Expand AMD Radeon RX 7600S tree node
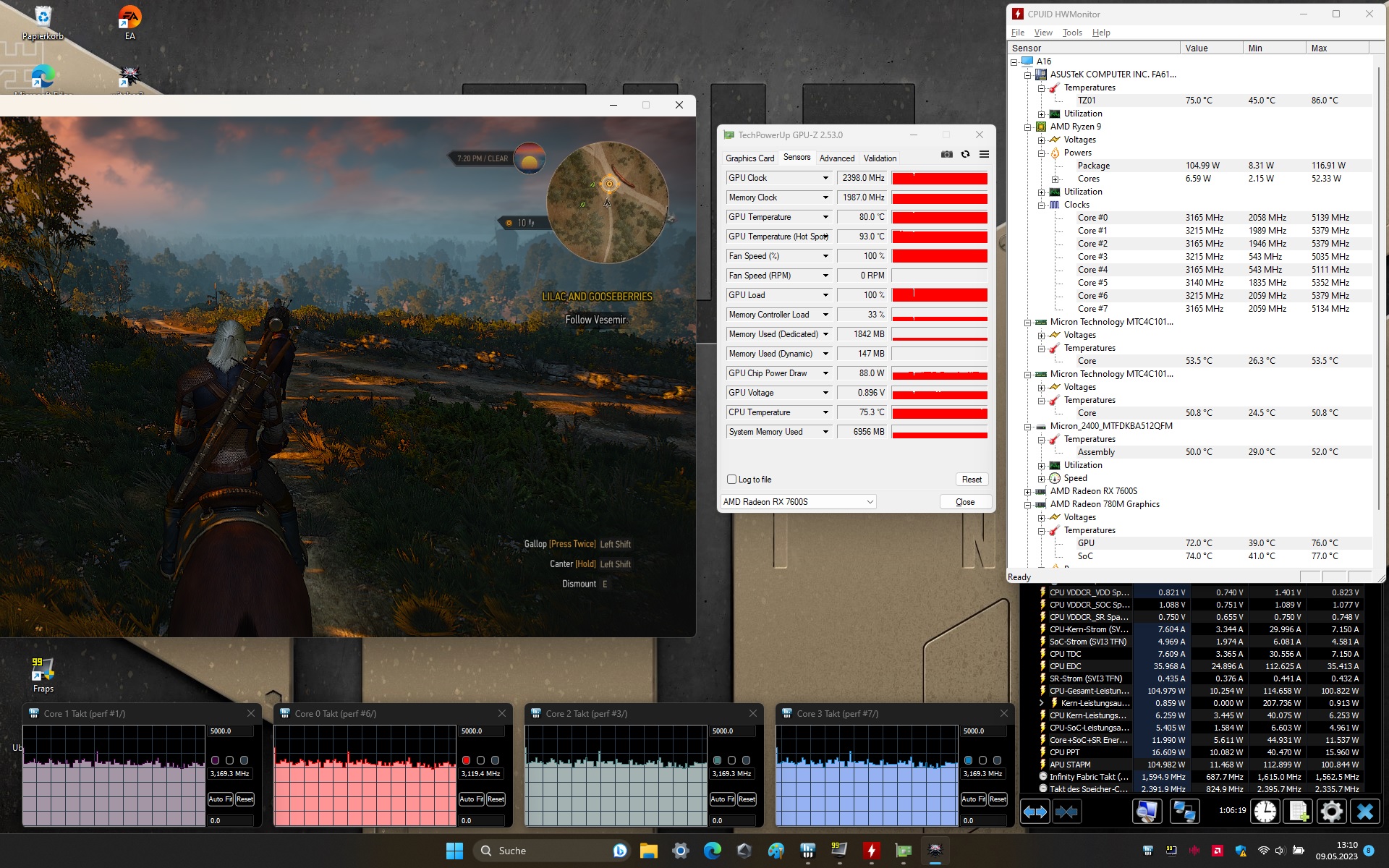Viewport: 1389px width, 868px height. [x=1027, y=492]
